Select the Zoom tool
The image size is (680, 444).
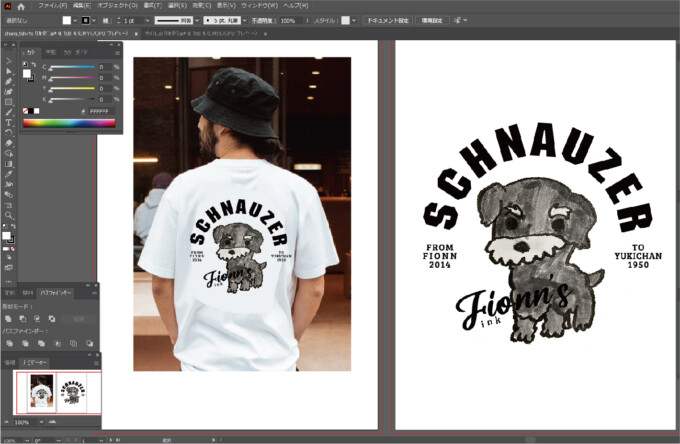point(8,215)
